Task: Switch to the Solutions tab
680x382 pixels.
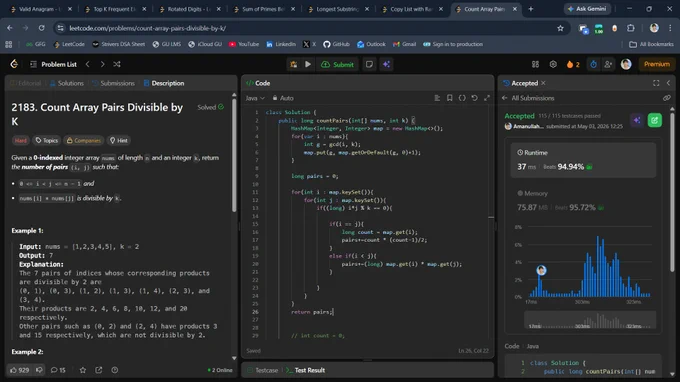Action: (x=67, y=83)
